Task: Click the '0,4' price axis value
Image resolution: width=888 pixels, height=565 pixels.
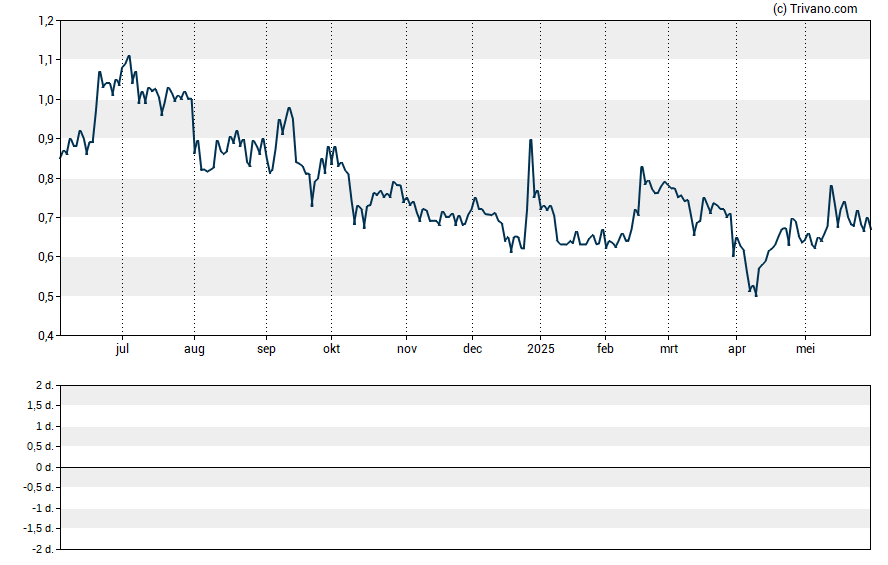Action: point(46,336)
